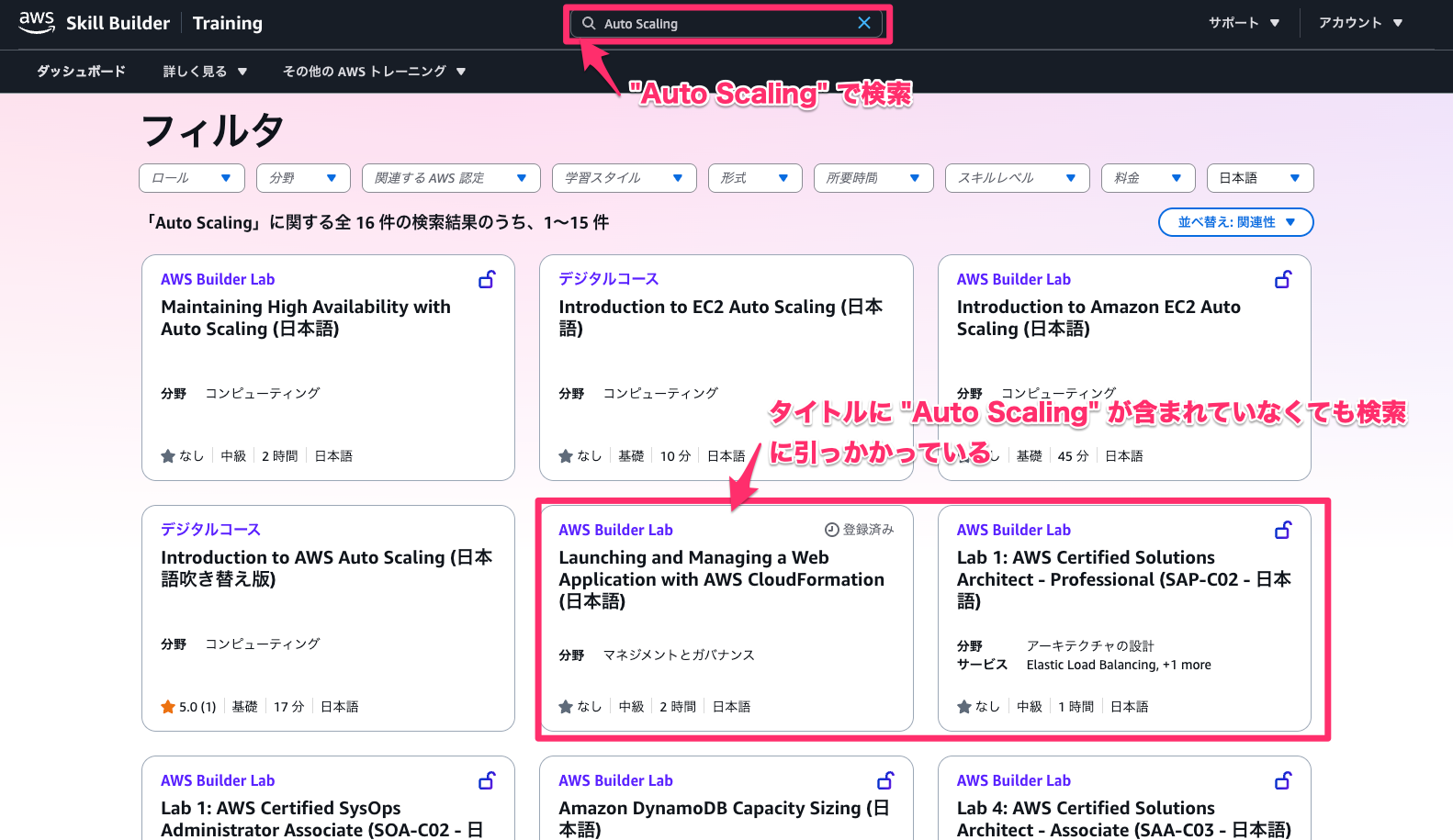Image resolution: width=1453 pixels, height=840 pixels.
Task: Open the 学習スタイル filter dropdown
Action: pyautogui.click(x=625, y=178)
